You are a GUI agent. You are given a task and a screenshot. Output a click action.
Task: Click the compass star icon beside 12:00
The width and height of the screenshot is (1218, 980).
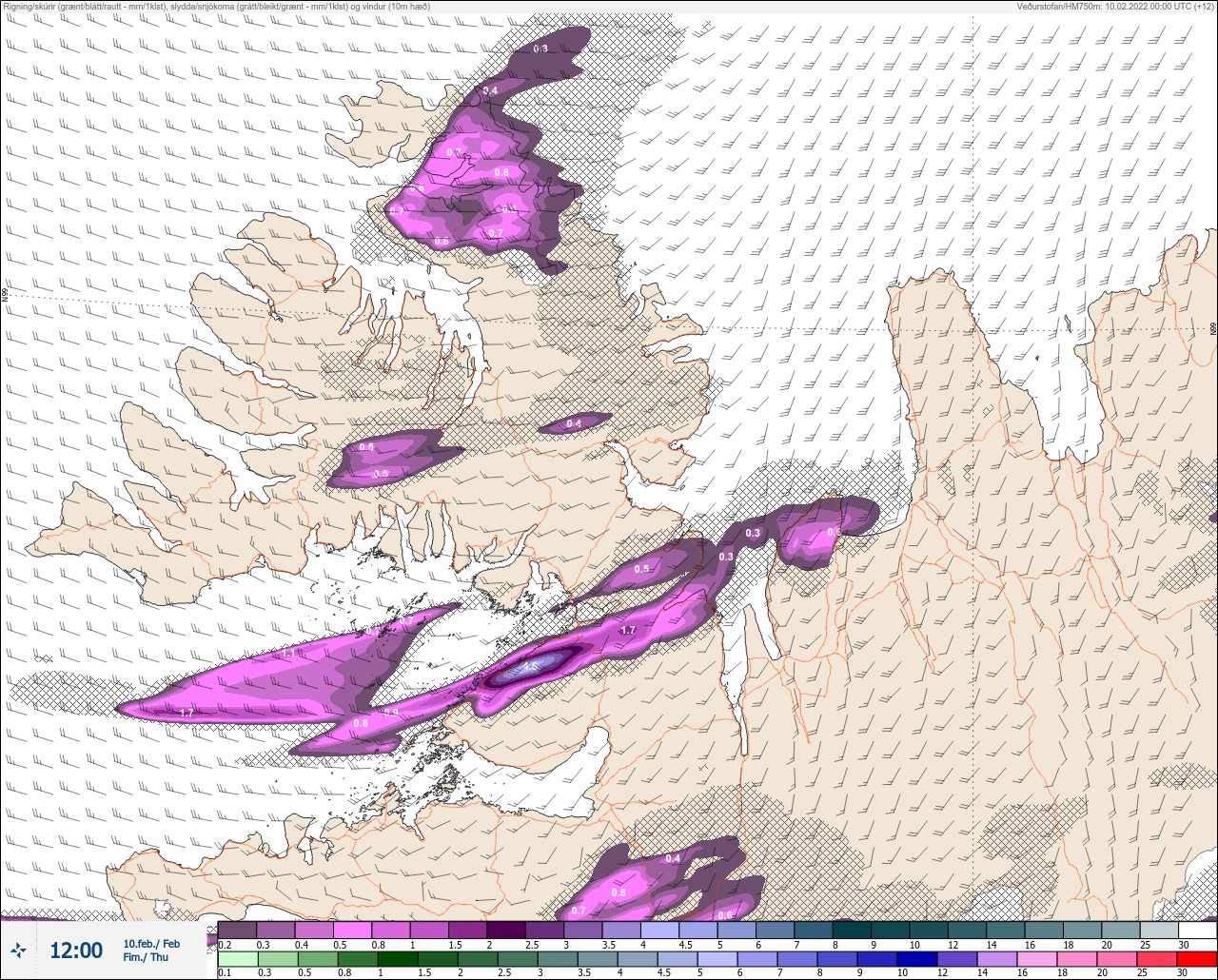[x=18, y=950]
